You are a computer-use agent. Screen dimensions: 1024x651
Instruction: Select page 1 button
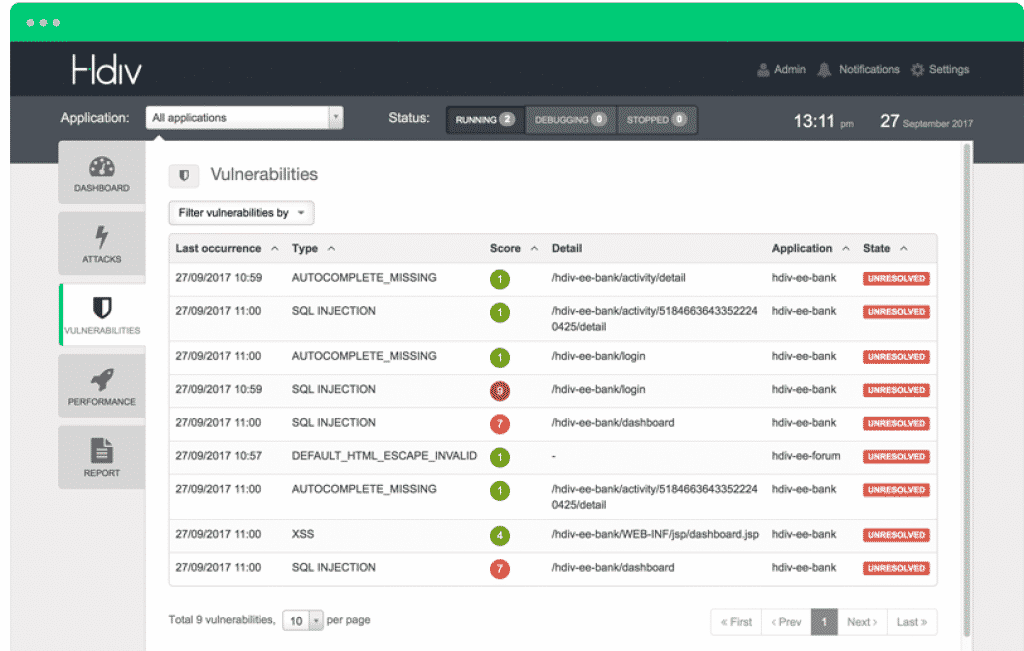824,622
